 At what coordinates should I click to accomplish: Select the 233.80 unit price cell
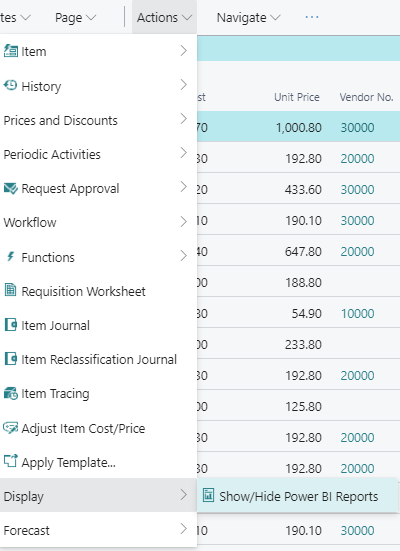click(303, 344)
